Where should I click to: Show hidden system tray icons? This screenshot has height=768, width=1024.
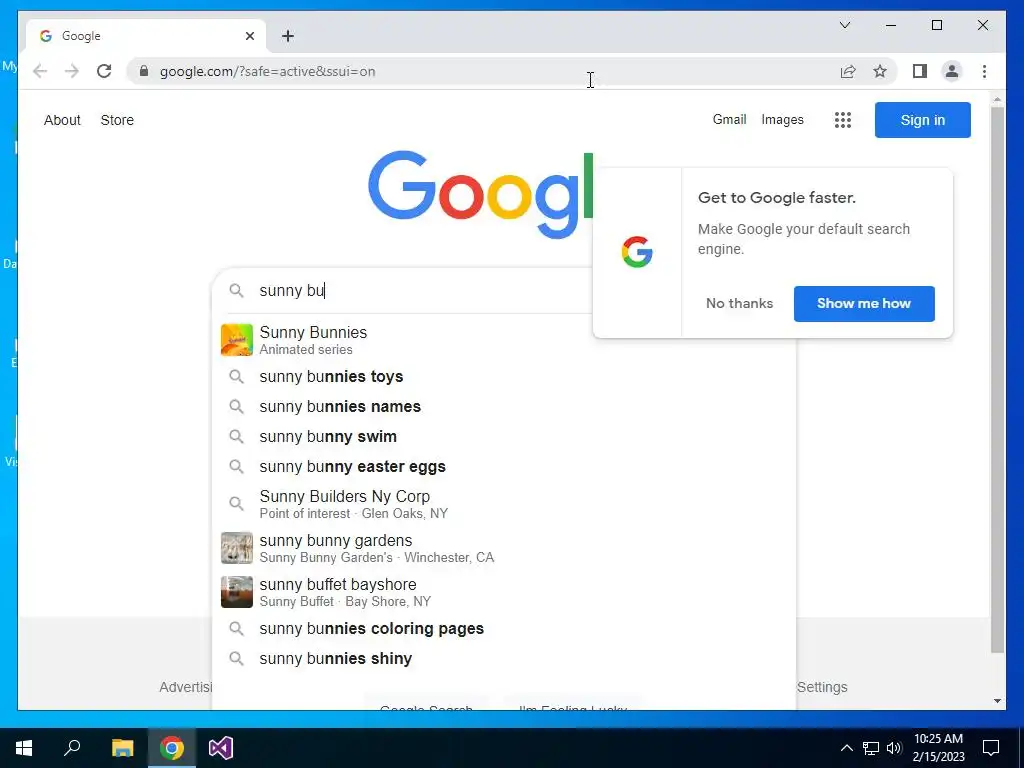[846, 748]
